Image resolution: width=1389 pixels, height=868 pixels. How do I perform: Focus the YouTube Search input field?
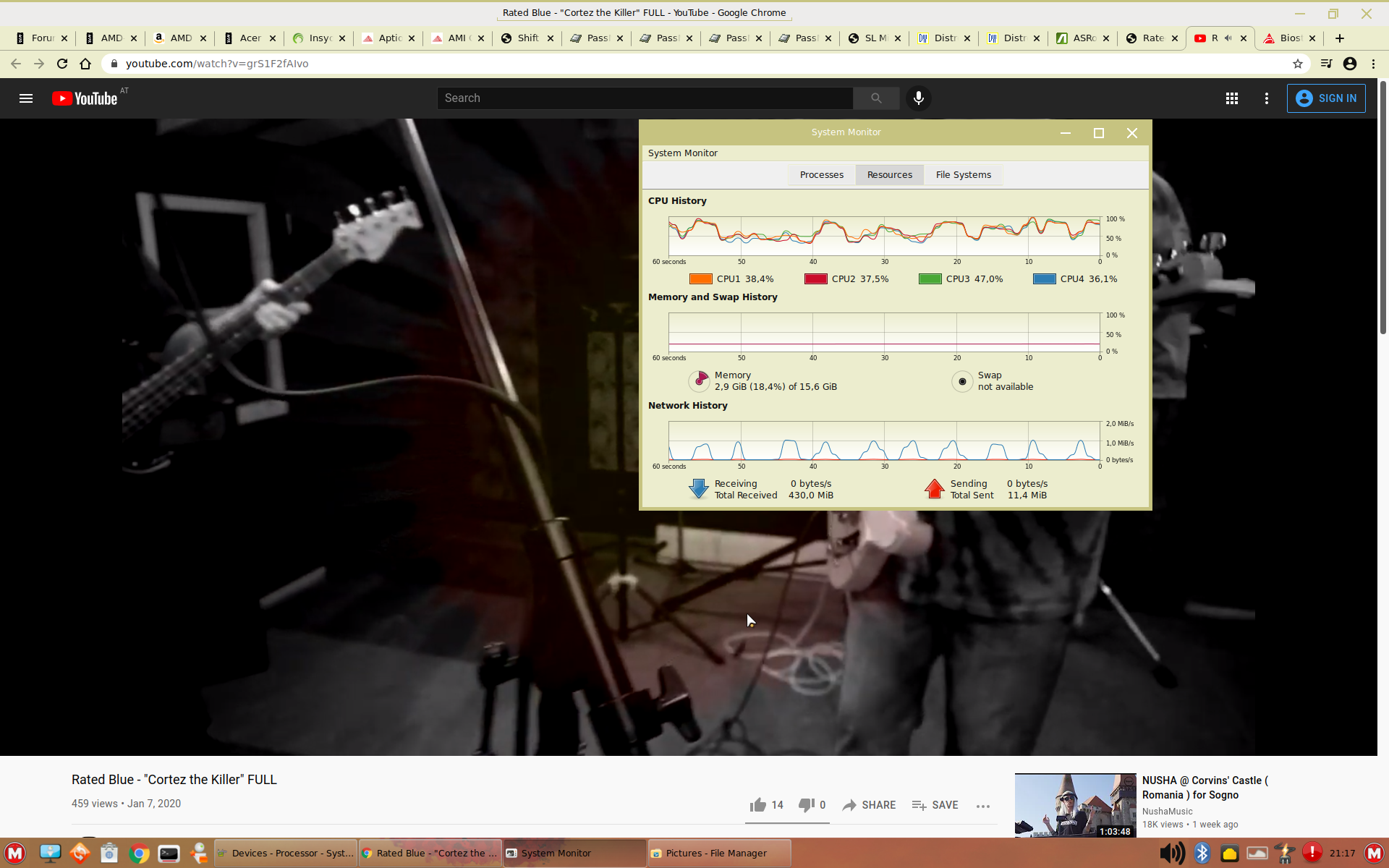[645, 98]
